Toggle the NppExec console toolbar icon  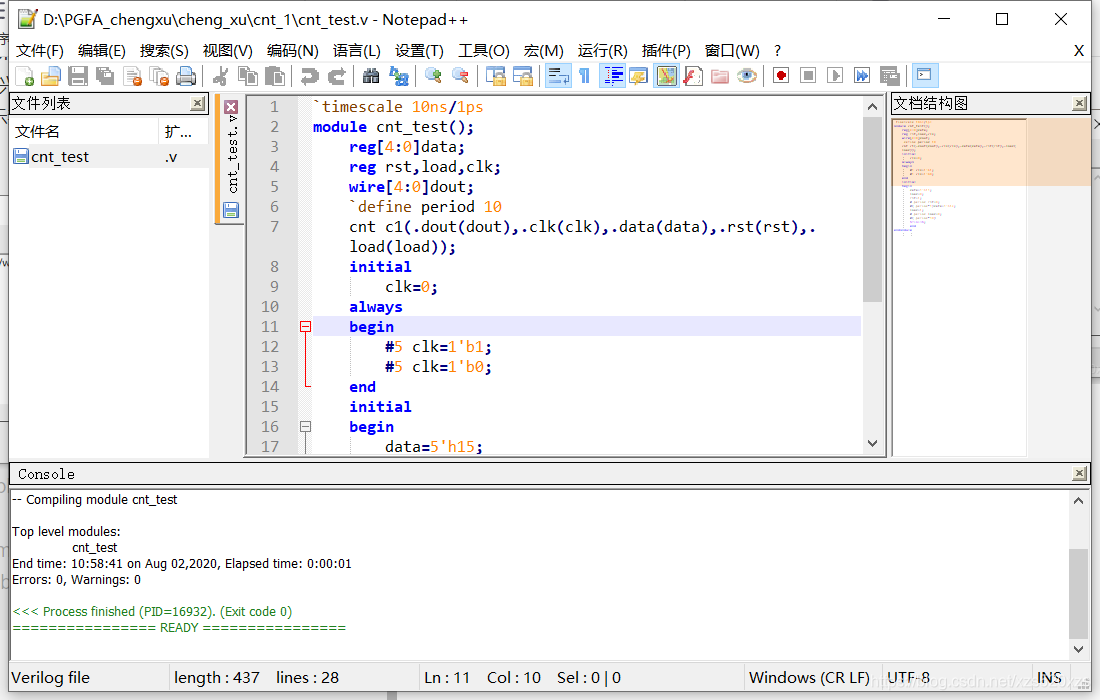pos(925,76)
